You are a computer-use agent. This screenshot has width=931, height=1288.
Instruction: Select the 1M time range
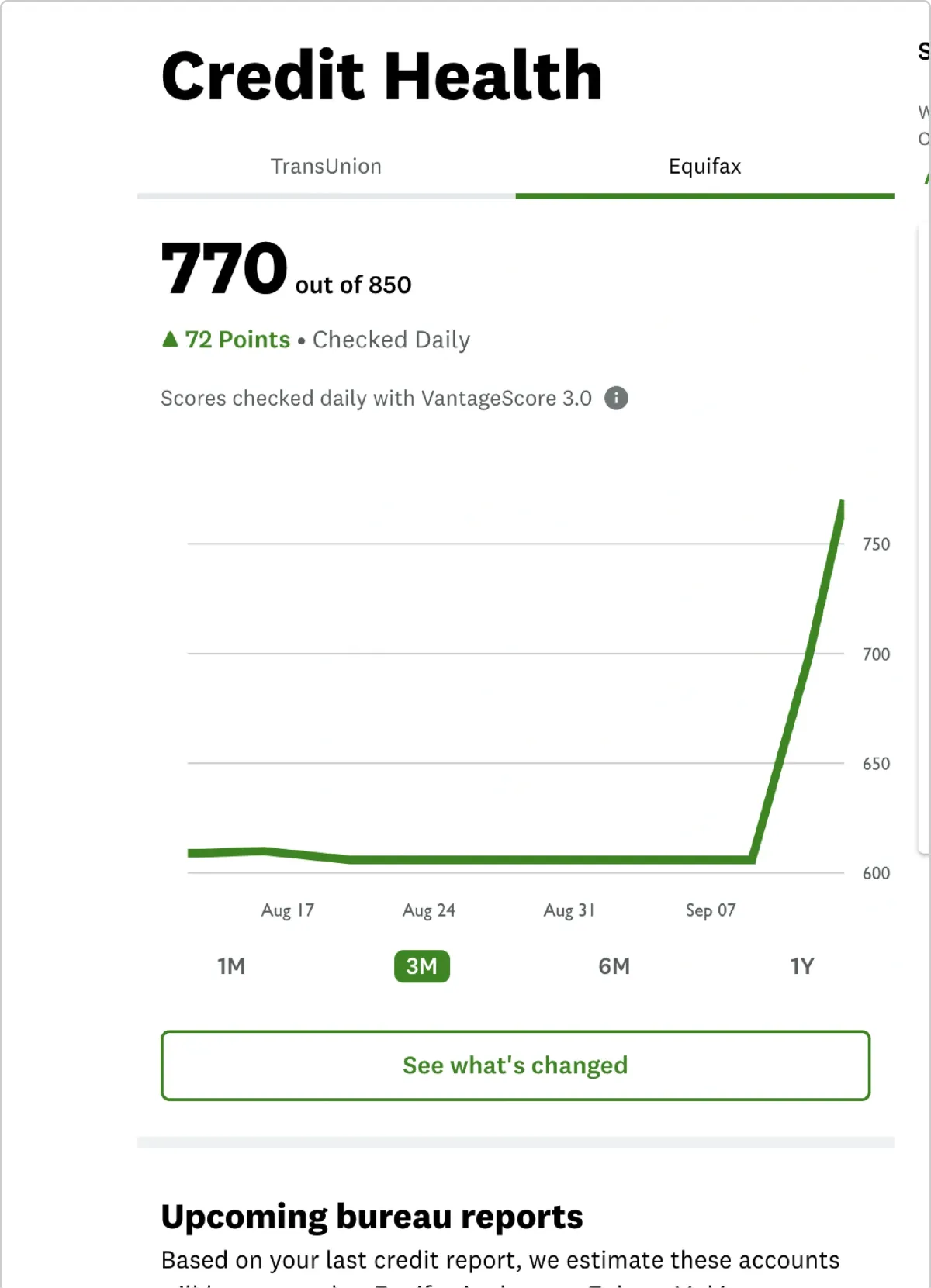click(231, 966)
